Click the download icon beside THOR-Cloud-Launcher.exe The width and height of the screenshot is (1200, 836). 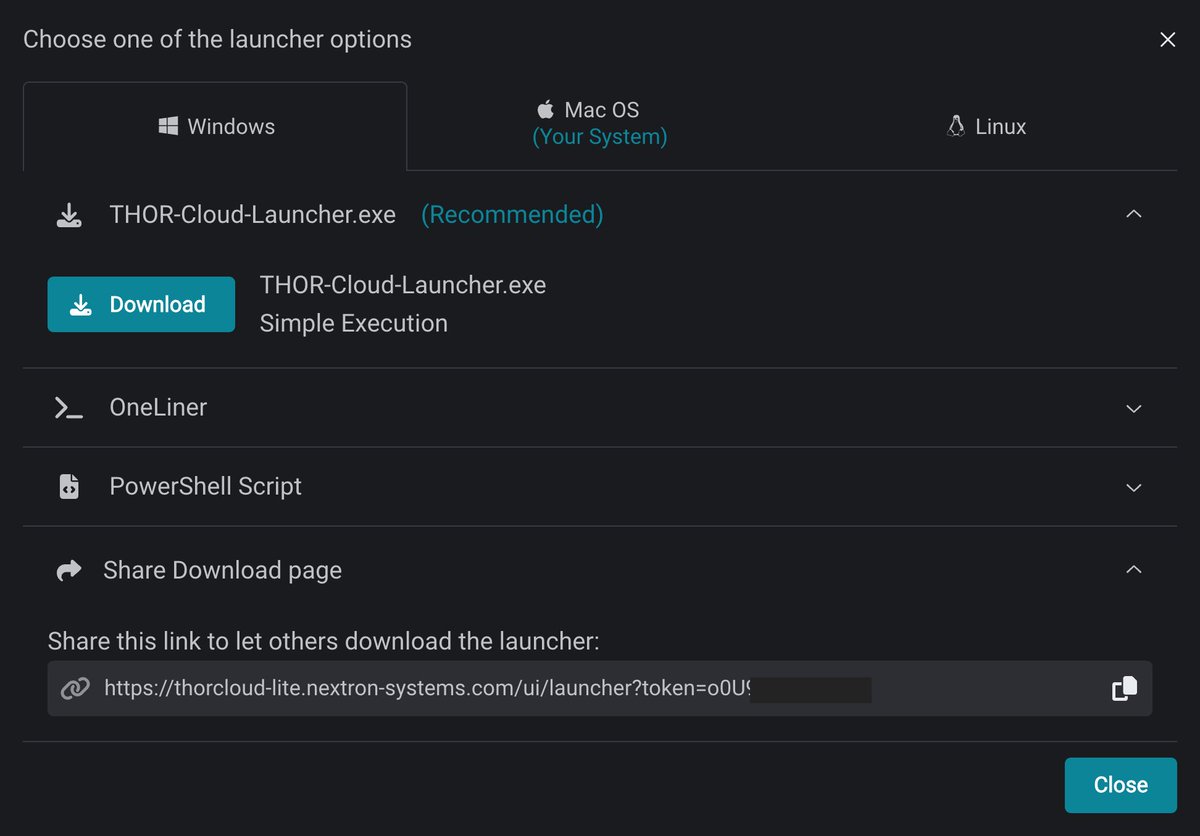(x=68, y=214)
